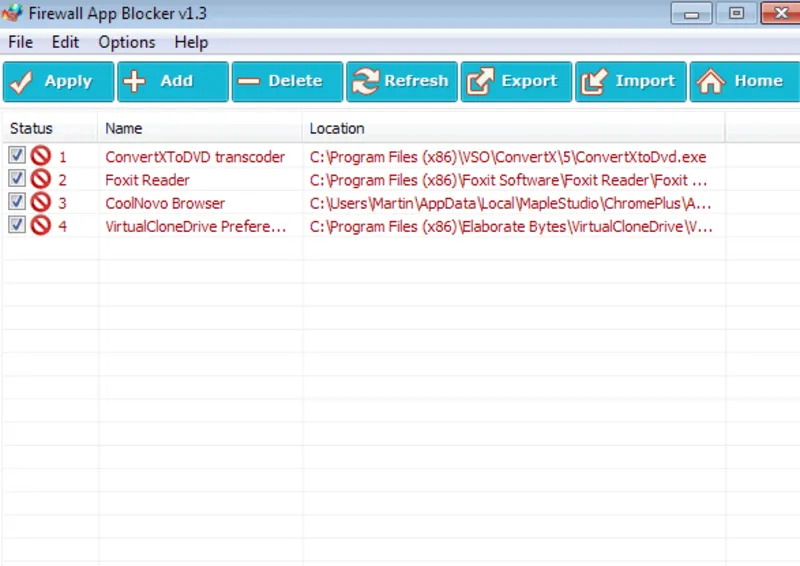Click the Refresh arrows button

click(402, 82)
